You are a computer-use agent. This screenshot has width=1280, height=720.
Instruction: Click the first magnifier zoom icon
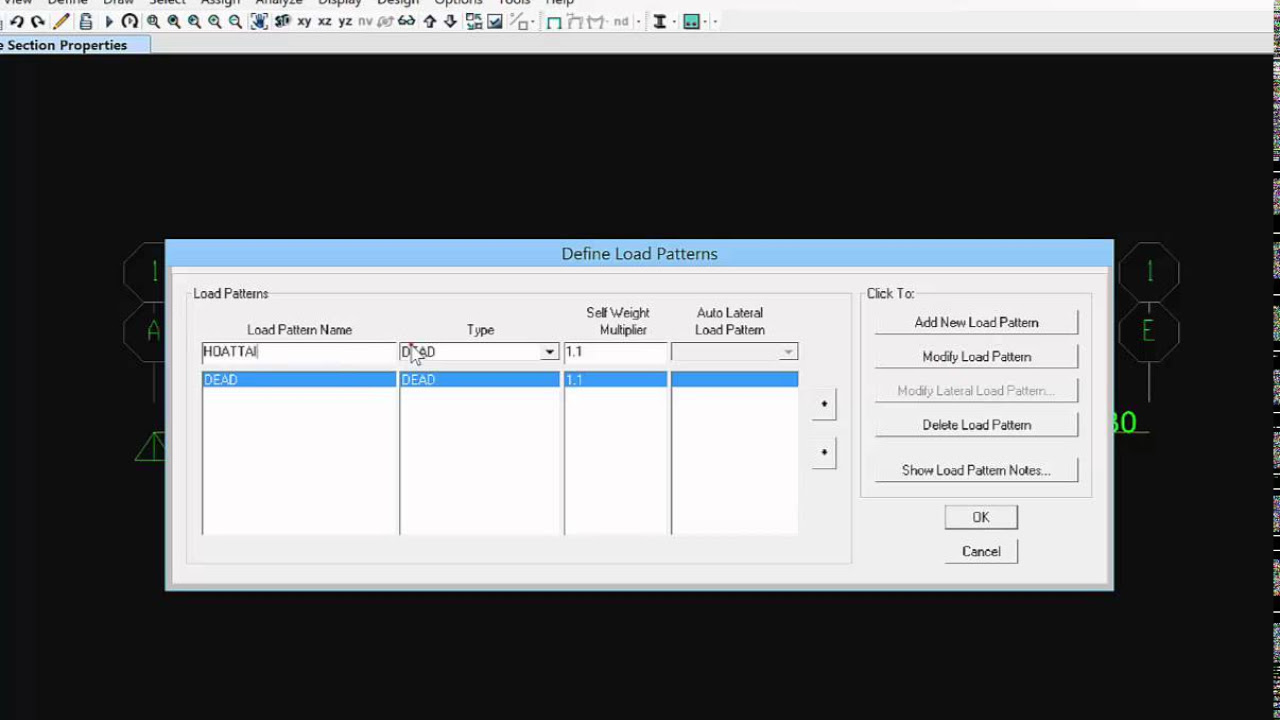coord(153,21)
